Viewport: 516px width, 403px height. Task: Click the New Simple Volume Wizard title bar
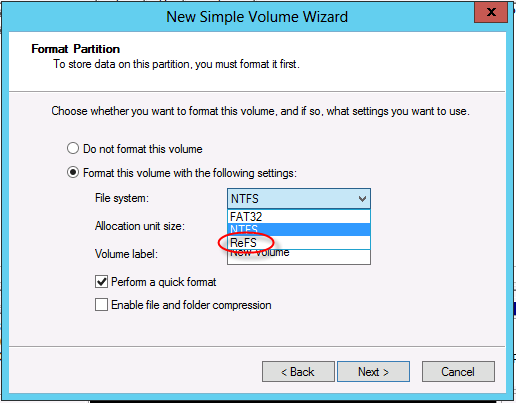[x=257, y=17]
